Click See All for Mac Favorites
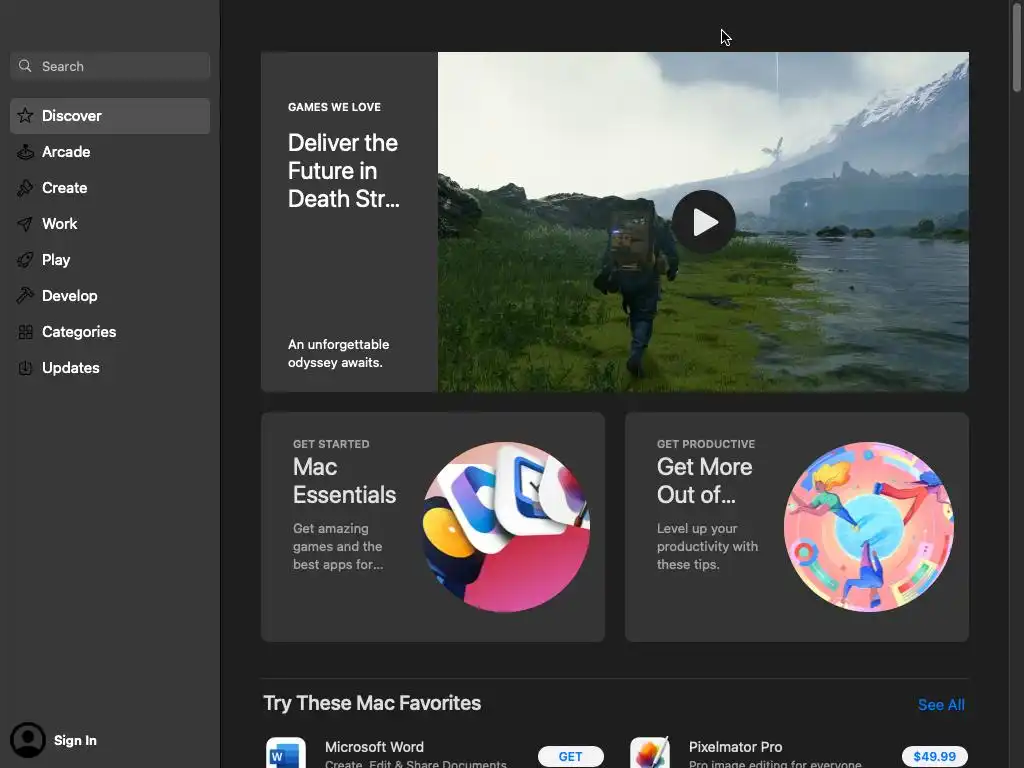Image resolution: width=1024 pixels, height=768 pixels. pos(941,705)
